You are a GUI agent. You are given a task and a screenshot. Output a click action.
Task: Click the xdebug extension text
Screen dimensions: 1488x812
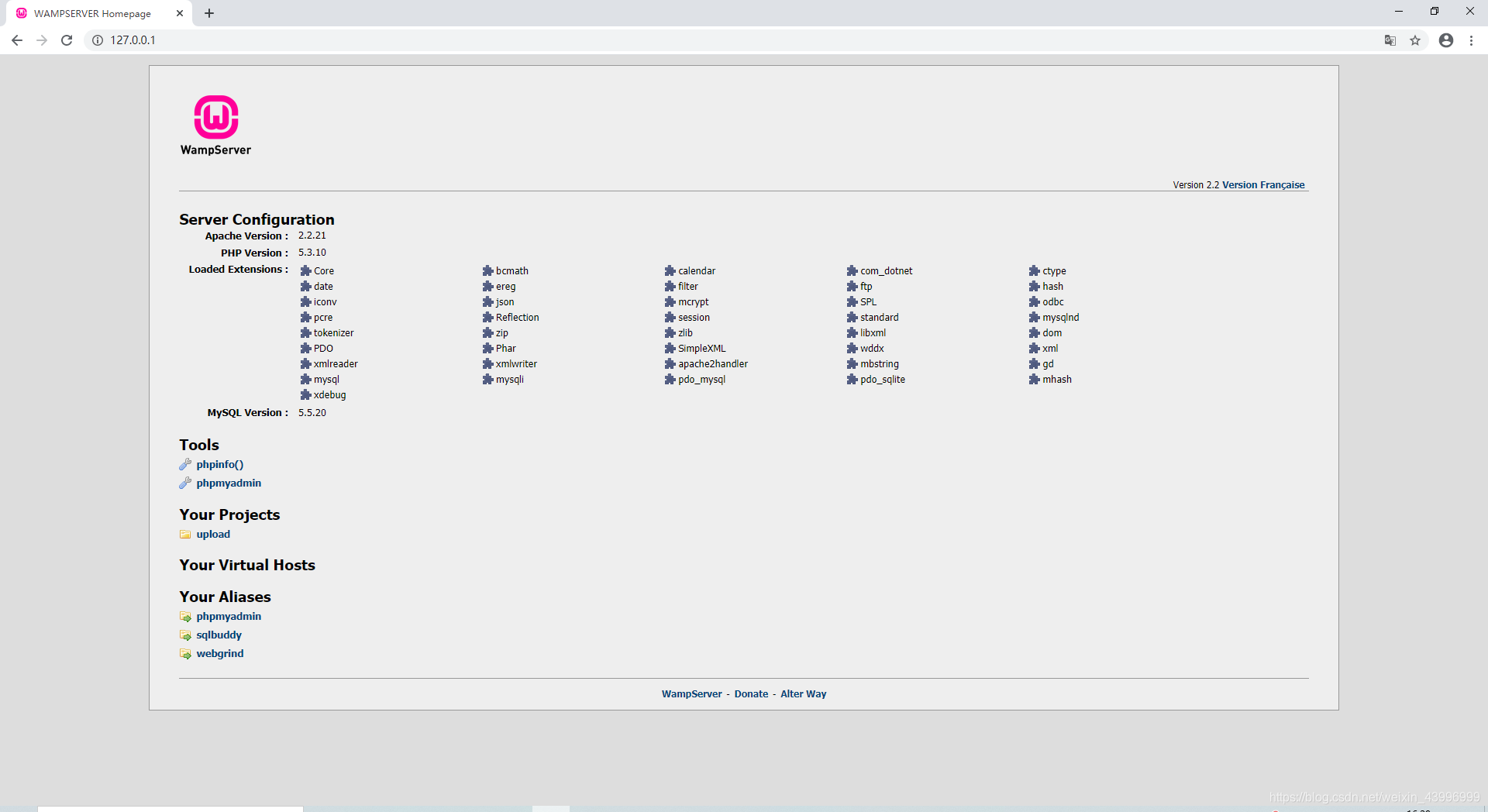point(329,394)
